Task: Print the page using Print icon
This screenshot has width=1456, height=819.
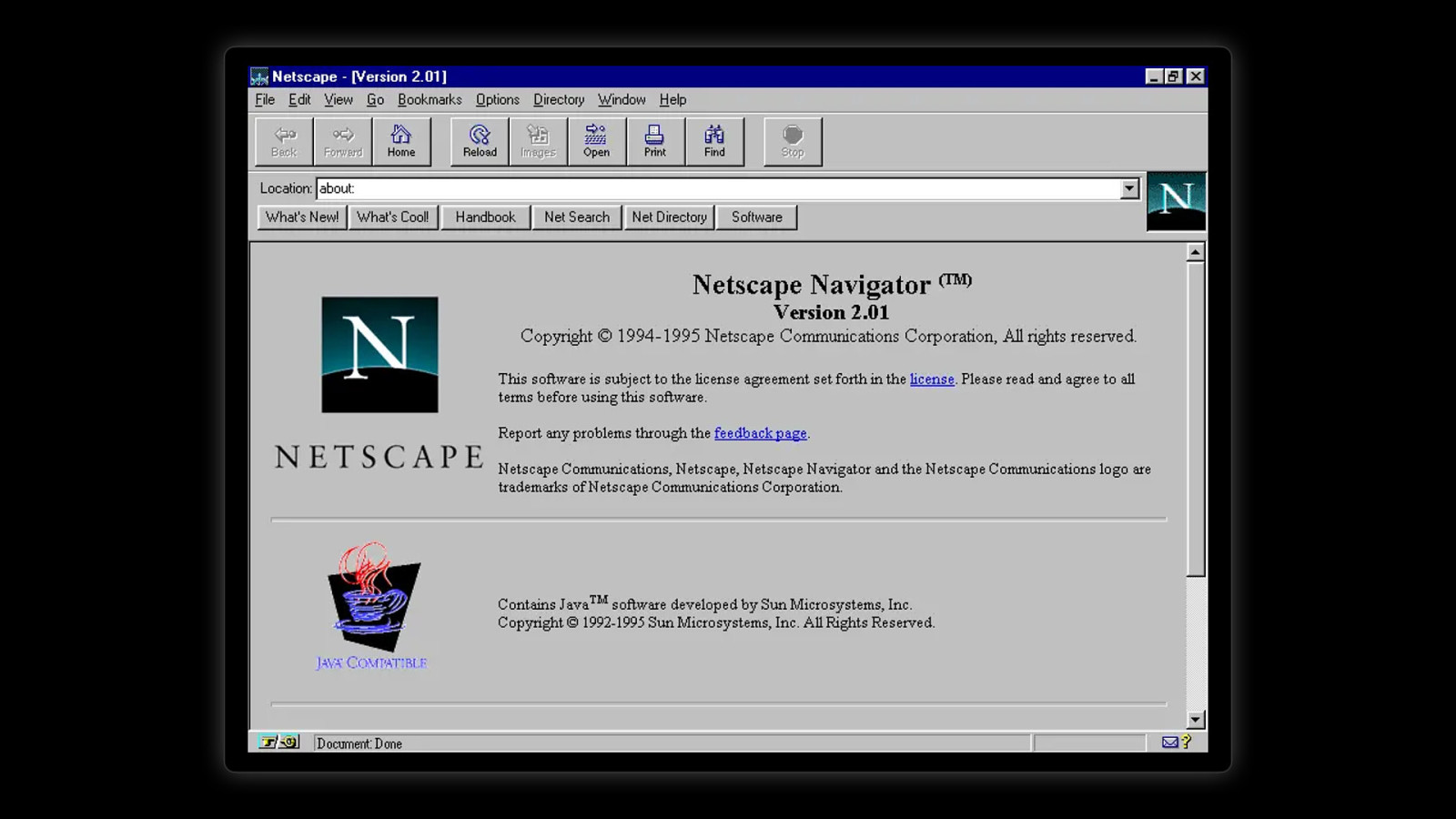Action: tap(654, 141)
